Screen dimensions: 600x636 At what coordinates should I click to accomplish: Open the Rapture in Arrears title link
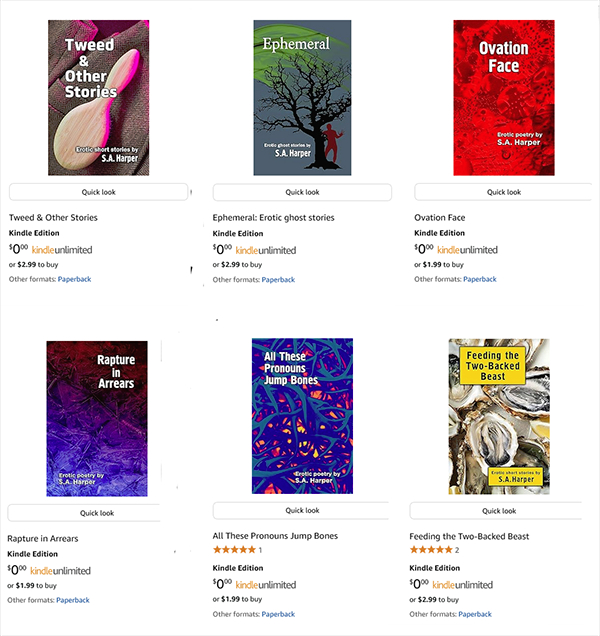[43, 539]
